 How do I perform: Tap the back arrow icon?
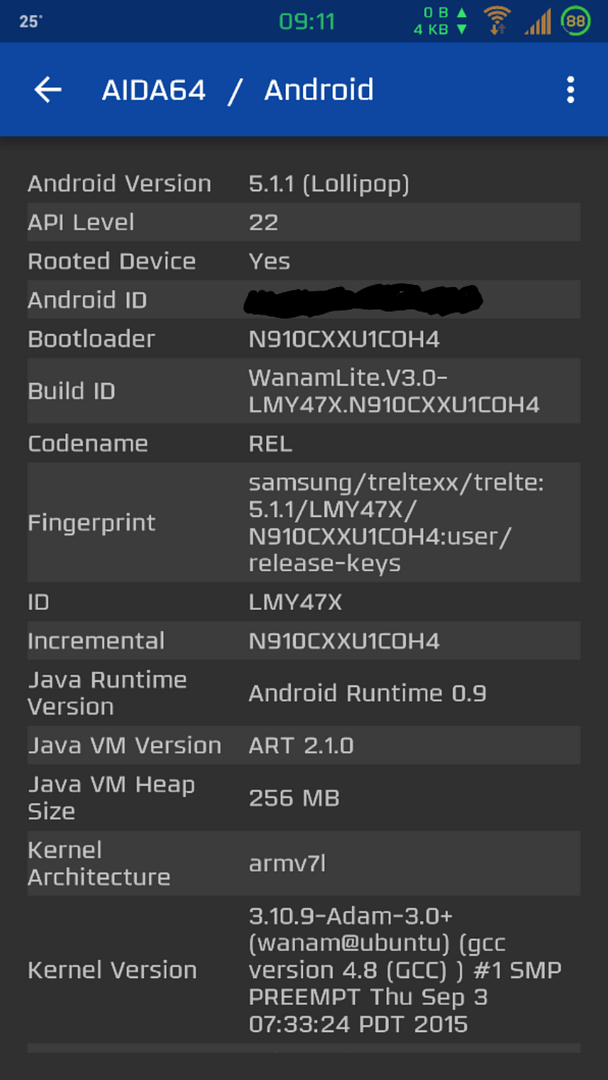tap(48, 90)
